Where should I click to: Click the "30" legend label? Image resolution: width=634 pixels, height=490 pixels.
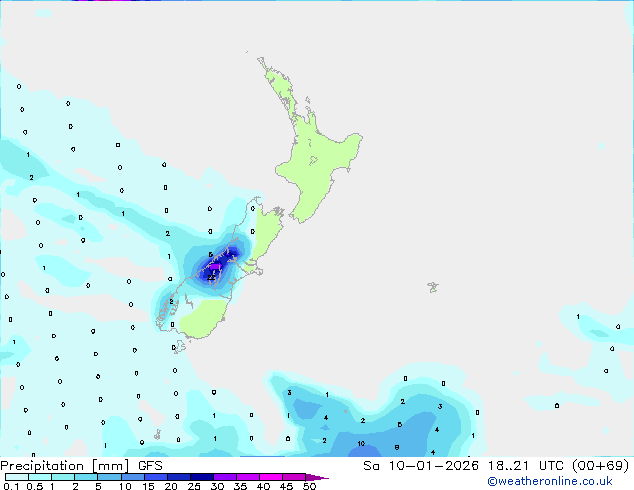[x=217, y=486]
